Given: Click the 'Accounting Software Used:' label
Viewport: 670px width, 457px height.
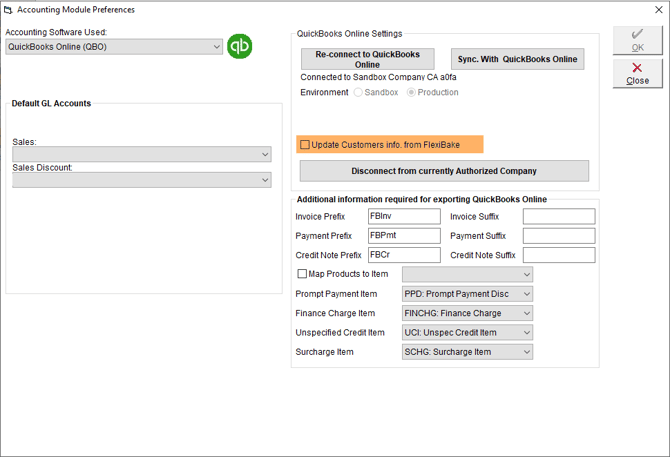Looking at the screenshot, I should pyautogui.click(x=56, y=32).
